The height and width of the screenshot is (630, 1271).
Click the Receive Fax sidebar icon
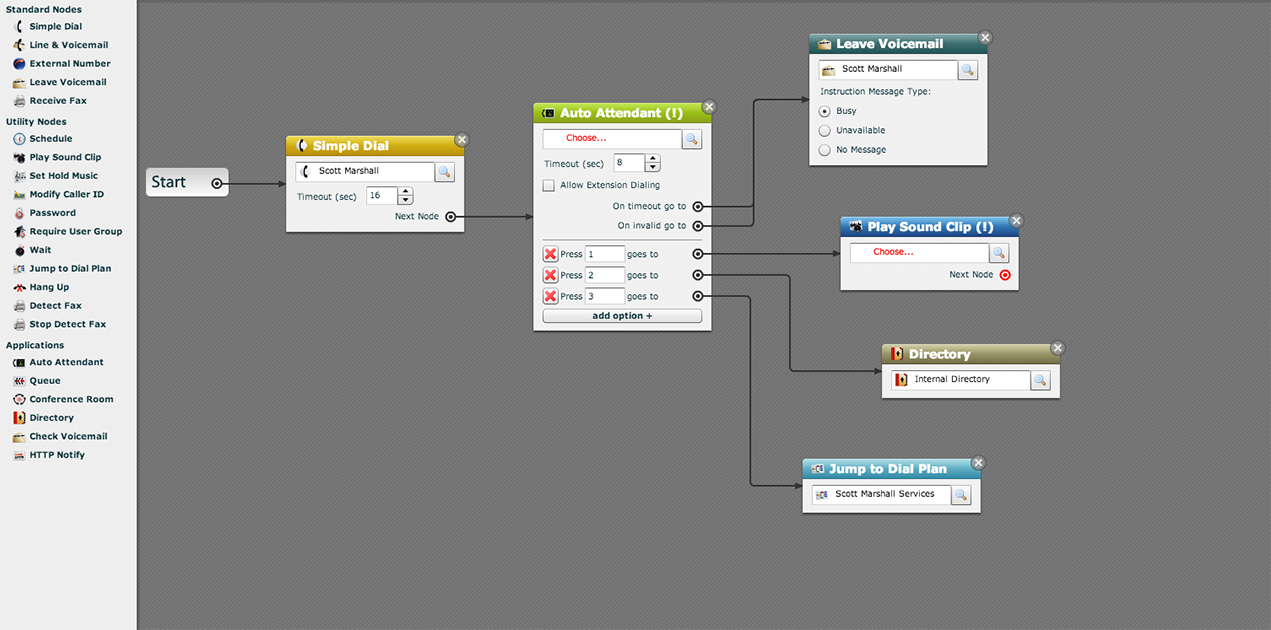click(19, 101)
